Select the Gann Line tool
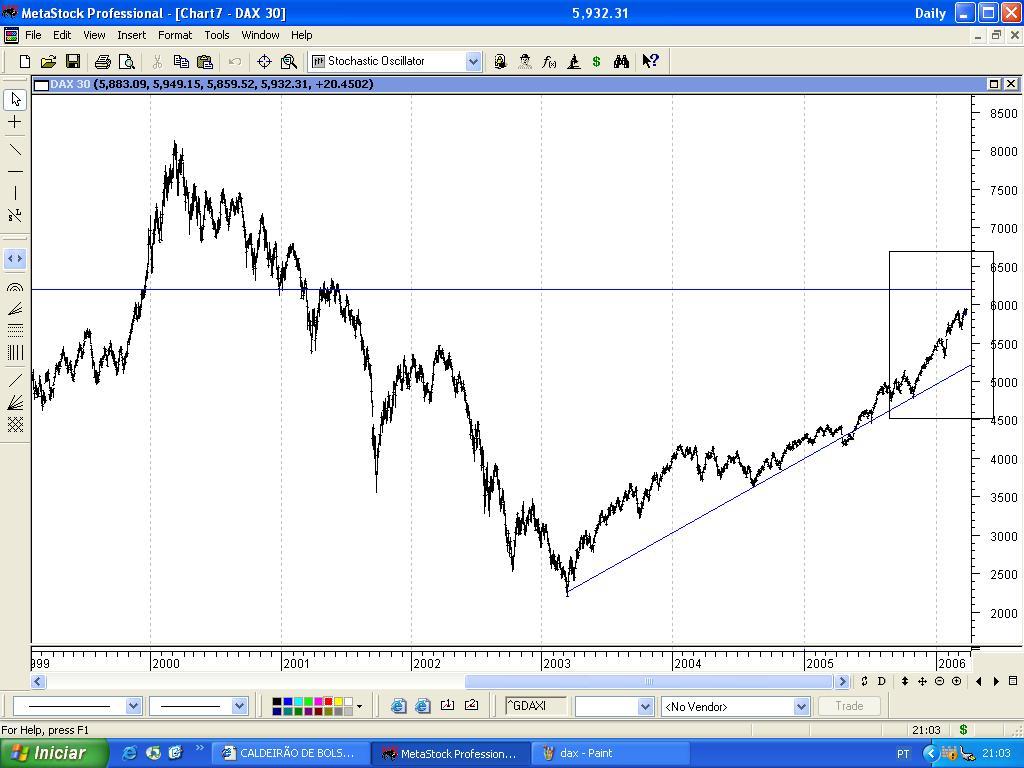 click(x=15, y=380)
